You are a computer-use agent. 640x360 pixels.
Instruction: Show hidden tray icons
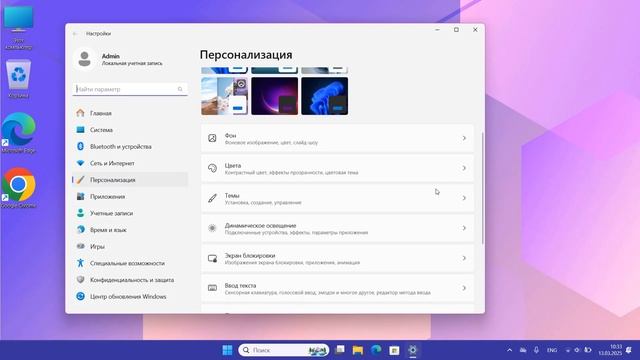point(509,350)
